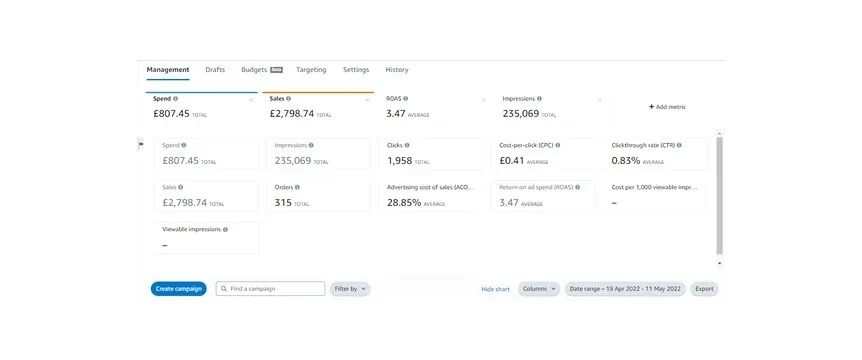
Task: Click info icon beside top Sales metric
Action: [289, 99]
